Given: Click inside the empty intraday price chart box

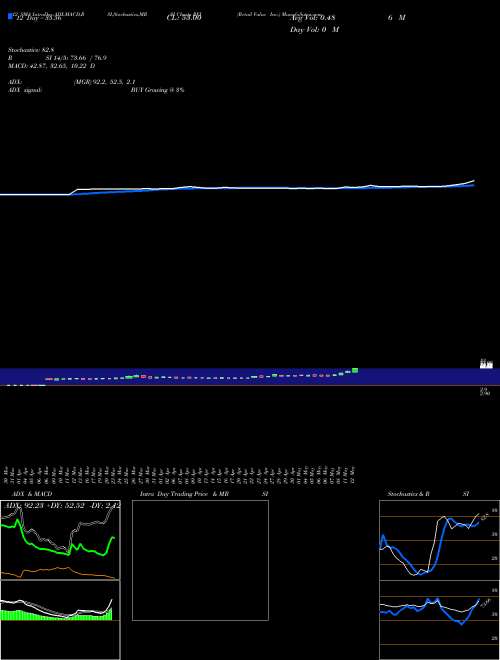Looking at the screenshot, I should (x=200, y=560).
